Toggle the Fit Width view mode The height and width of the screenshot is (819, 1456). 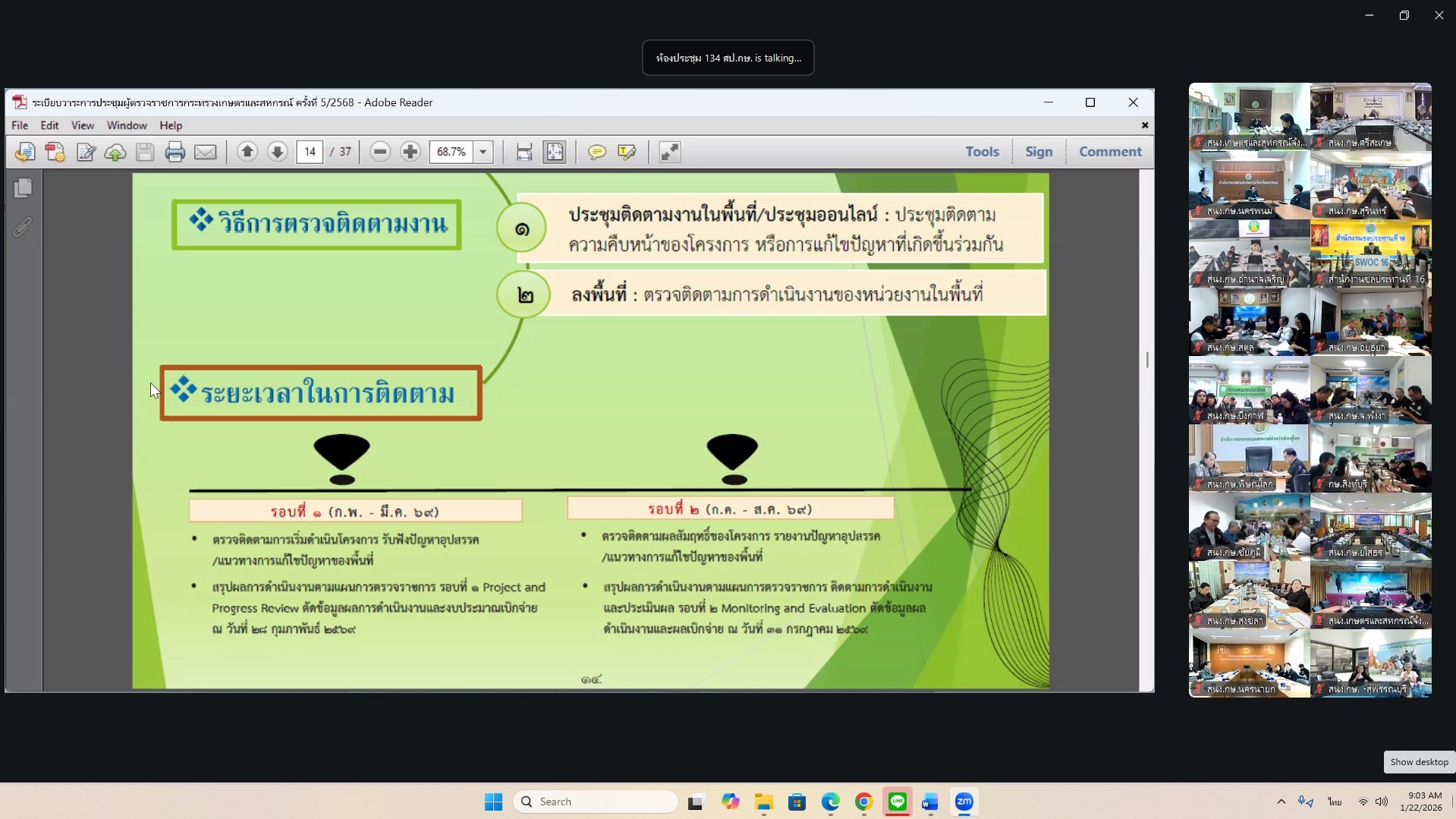(524, 152)
